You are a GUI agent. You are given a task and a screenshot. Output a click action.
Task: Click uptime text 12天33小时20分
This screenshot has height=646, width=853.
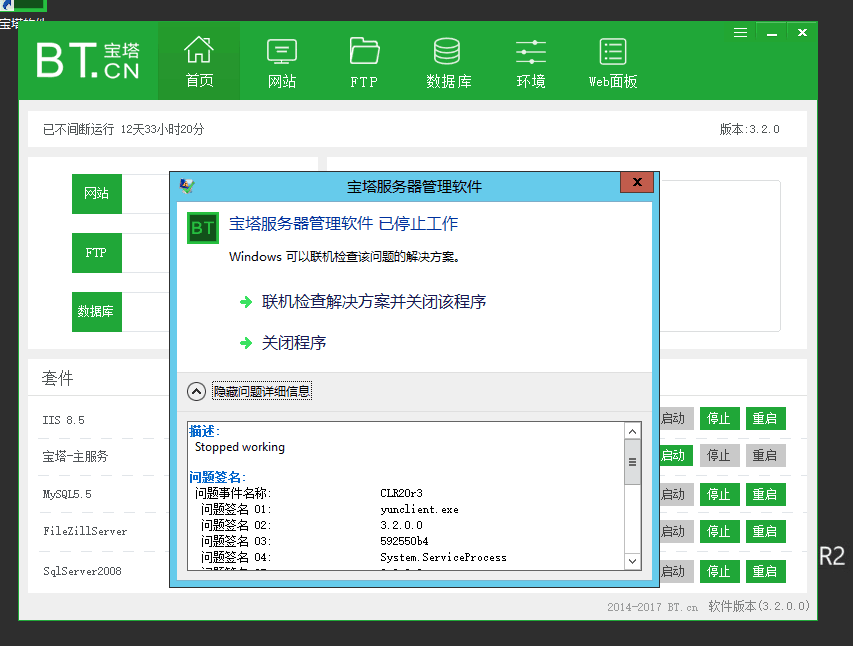[162, 130]
